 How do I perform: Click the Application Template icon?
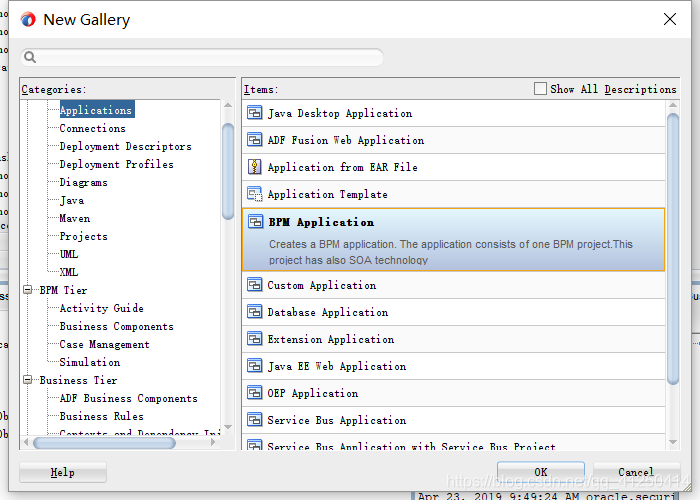254,194
